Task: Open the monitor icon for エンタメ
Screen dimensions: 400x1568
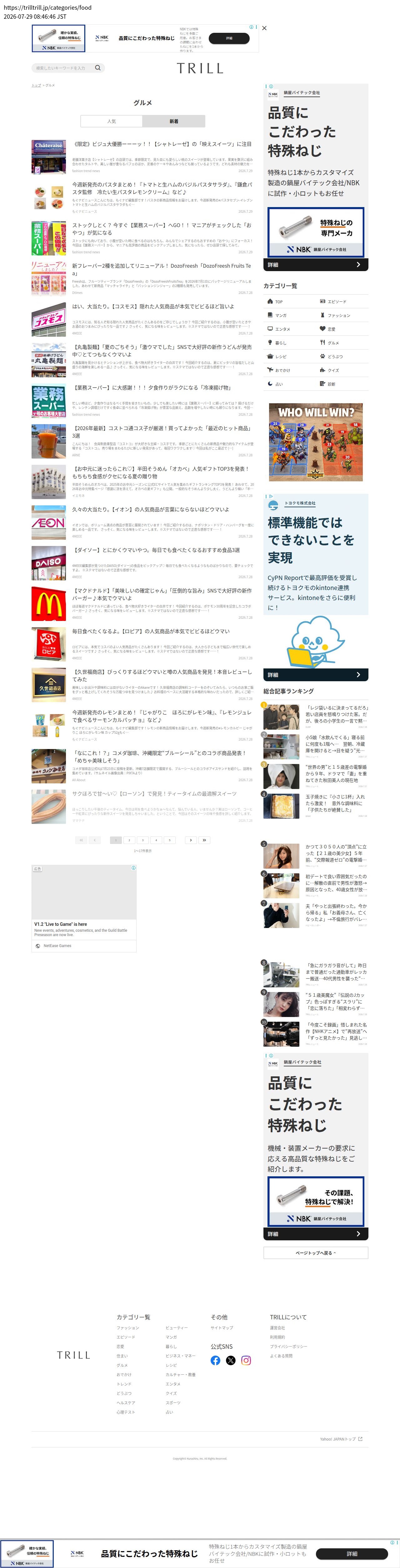Action: coord(270,329)
